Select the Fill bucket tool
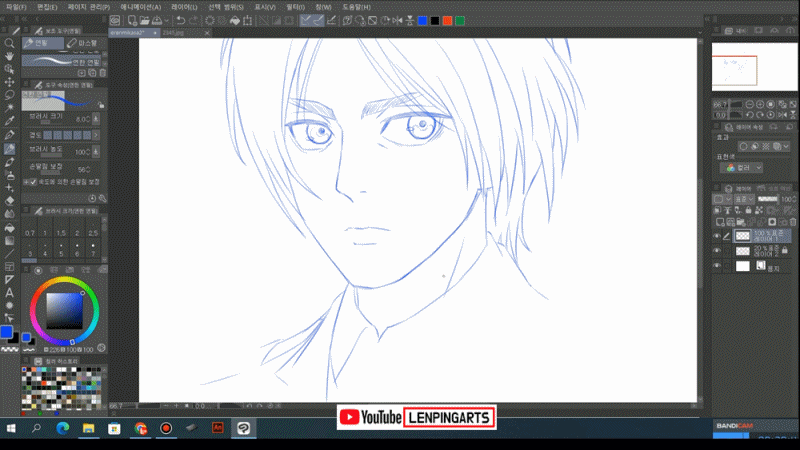 pos(9,228)
